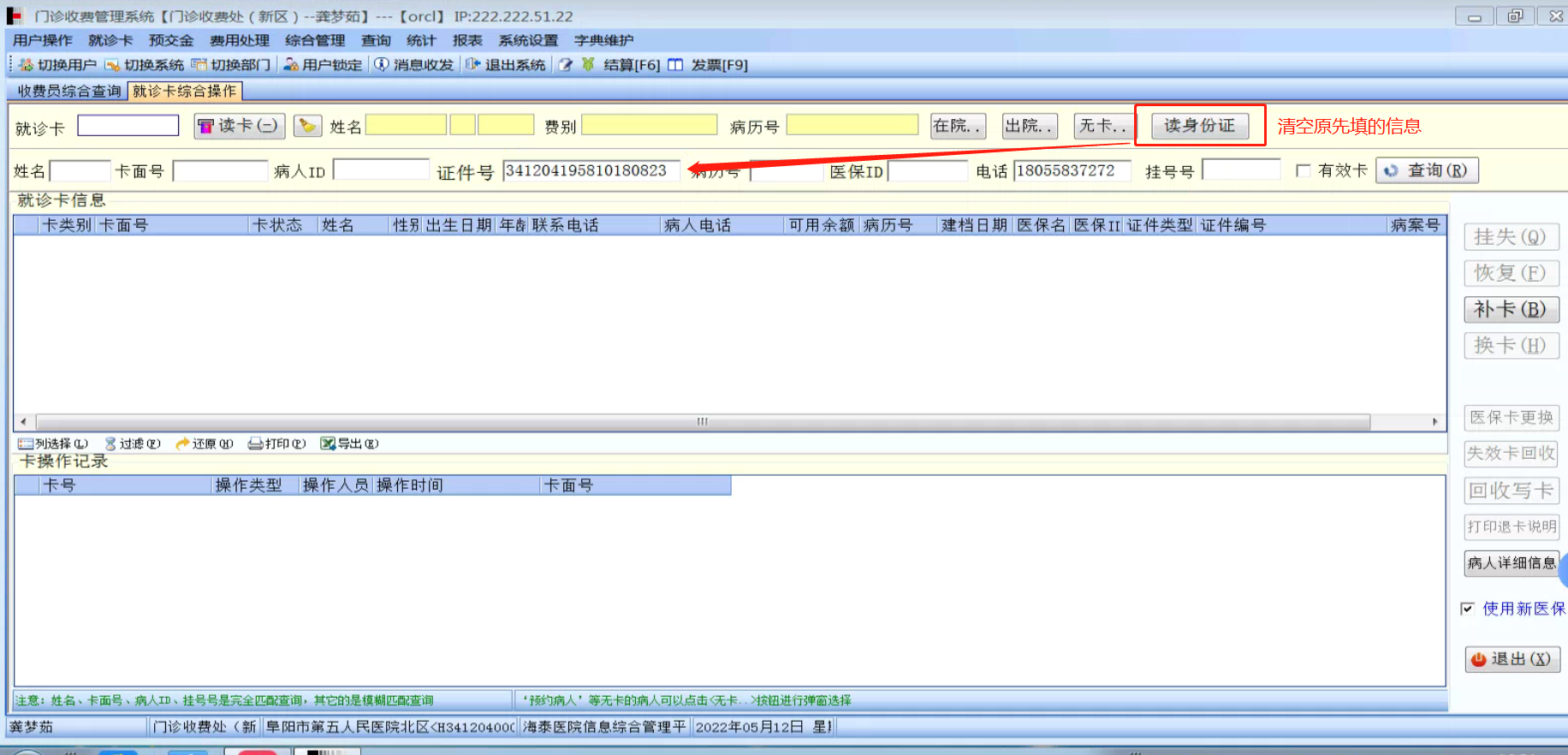Click the 出院.. button
The width and height of the screenshot is (1568, 755).
(x=1030, y=126)
